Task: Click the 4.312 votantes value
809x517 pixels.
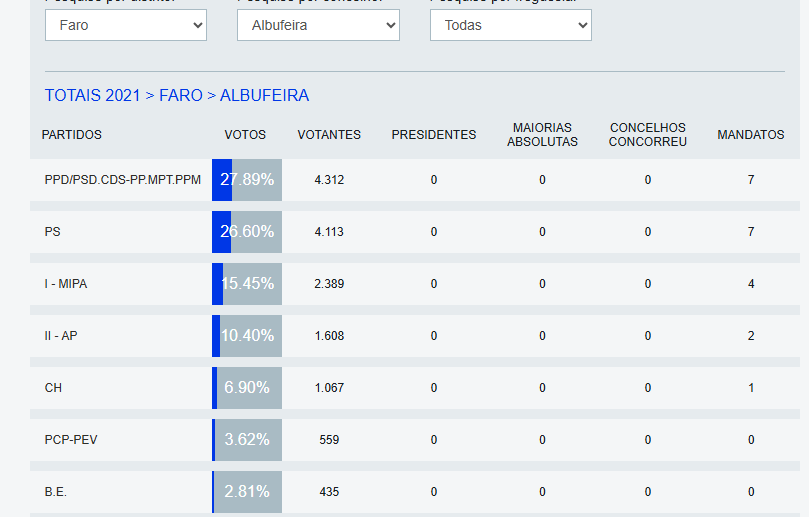Action: pyautogui.click(x=329, y=180)
